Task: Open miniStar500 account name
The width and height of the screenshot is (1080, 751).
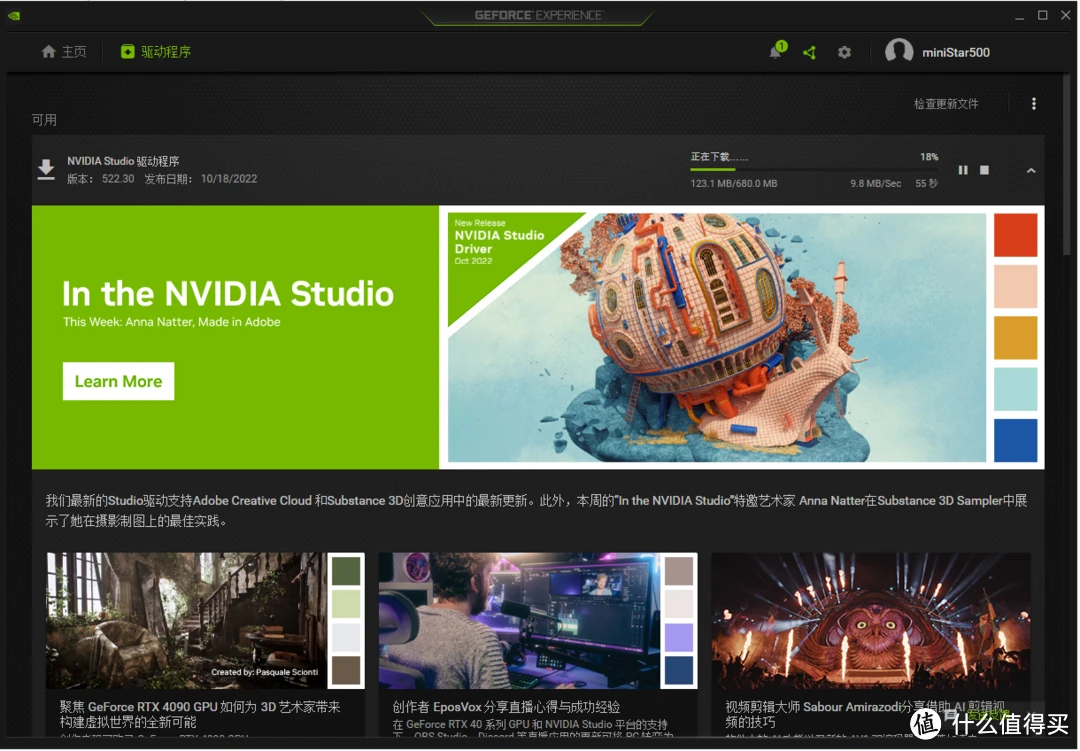Action: [x=956, y=52]
